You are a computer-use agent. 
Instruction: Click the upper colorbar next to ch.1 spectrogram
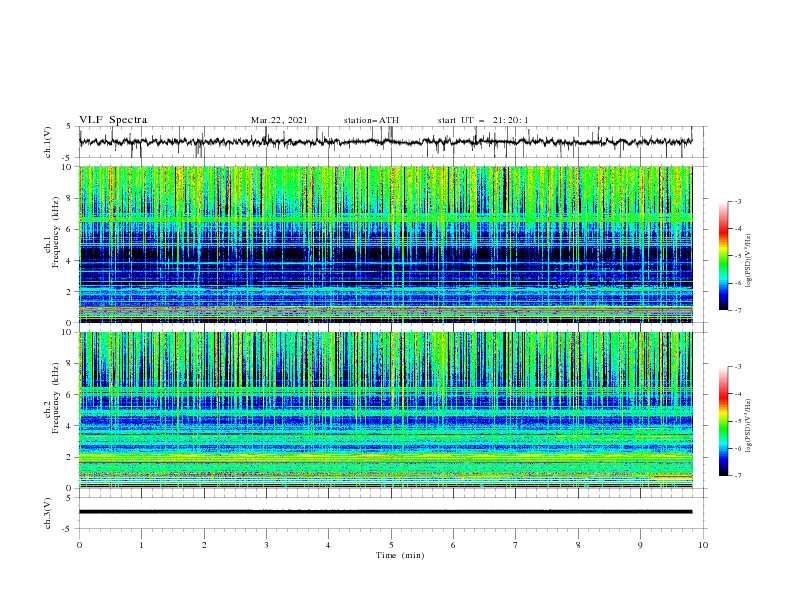click(x=724, y=256)
